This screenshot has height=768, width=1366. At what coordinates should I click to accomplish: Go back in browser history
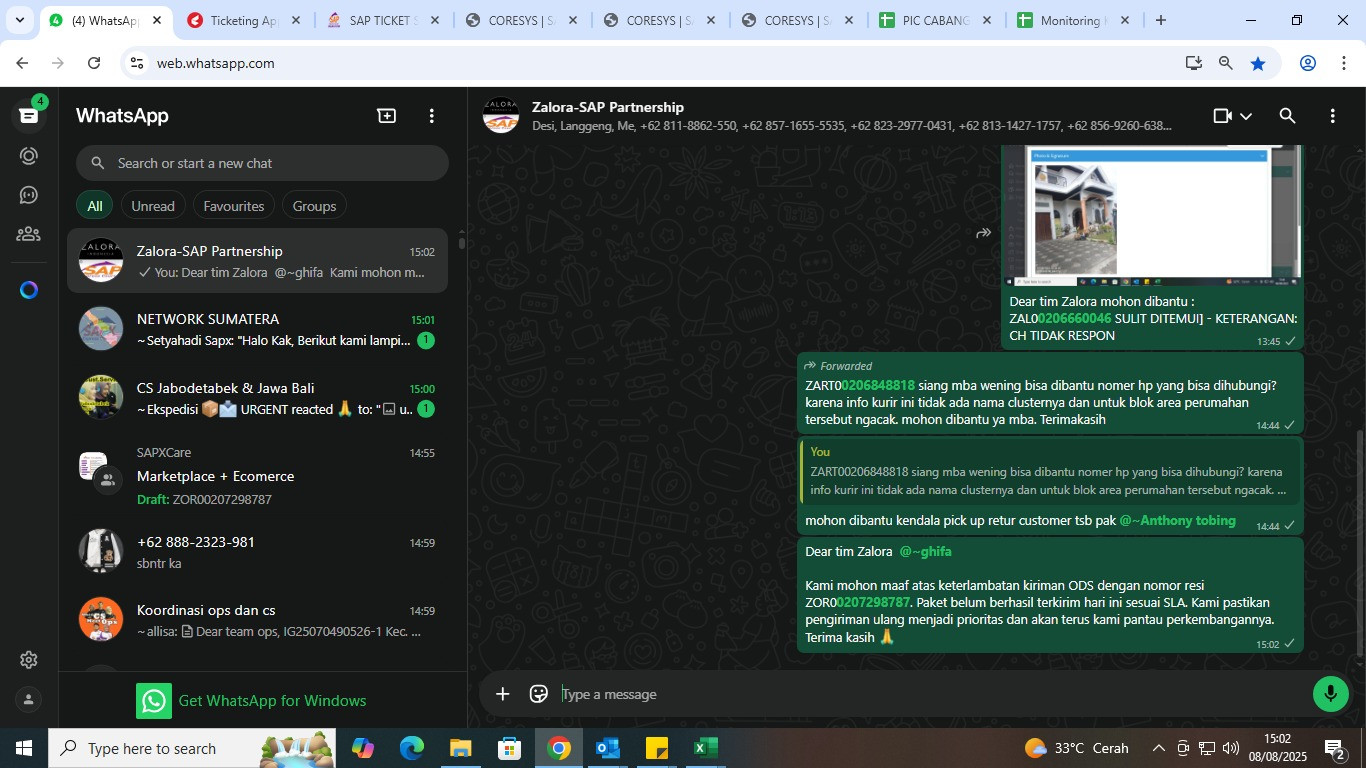tap(22, 63)
